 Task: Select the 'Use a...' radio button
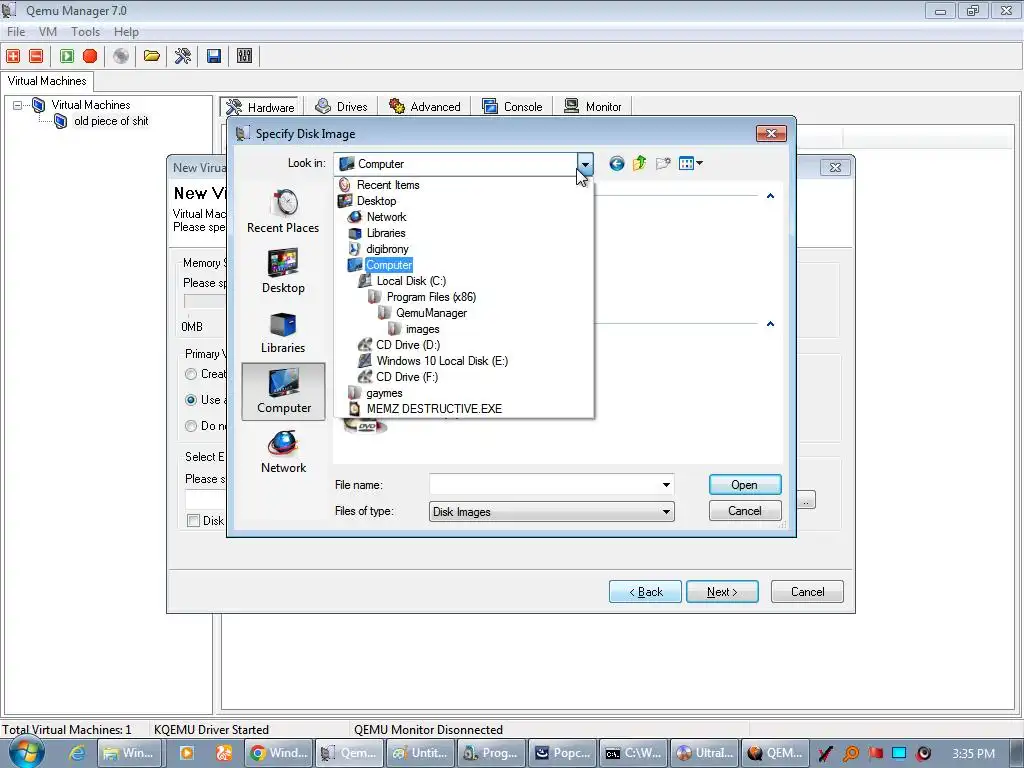pyautogui.click(x=191, y=400)
